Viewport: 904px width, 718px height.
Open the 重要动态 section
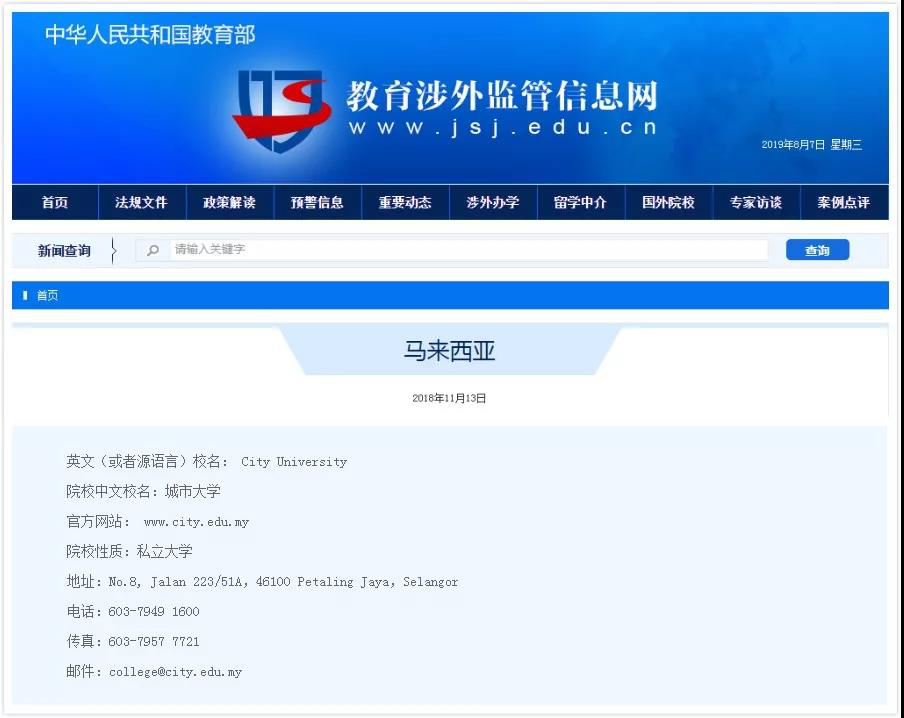click(x=405, y=202)
